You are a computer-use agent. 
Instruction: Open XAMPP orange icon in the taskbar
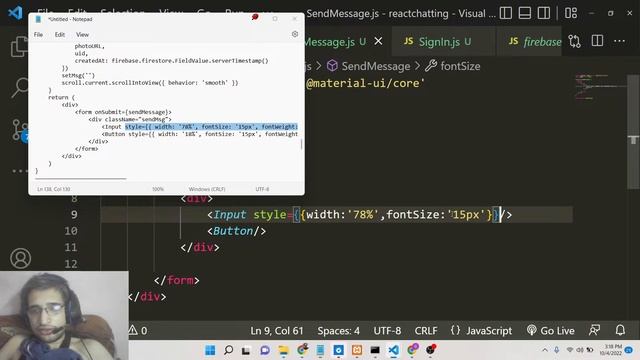(357, 350)
